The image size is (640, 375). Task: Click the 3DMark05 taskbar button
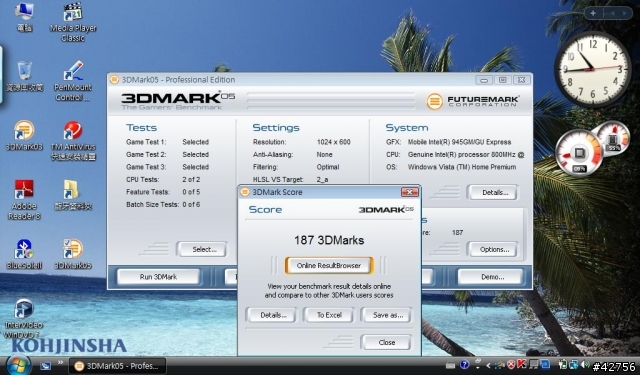(117, 366)
